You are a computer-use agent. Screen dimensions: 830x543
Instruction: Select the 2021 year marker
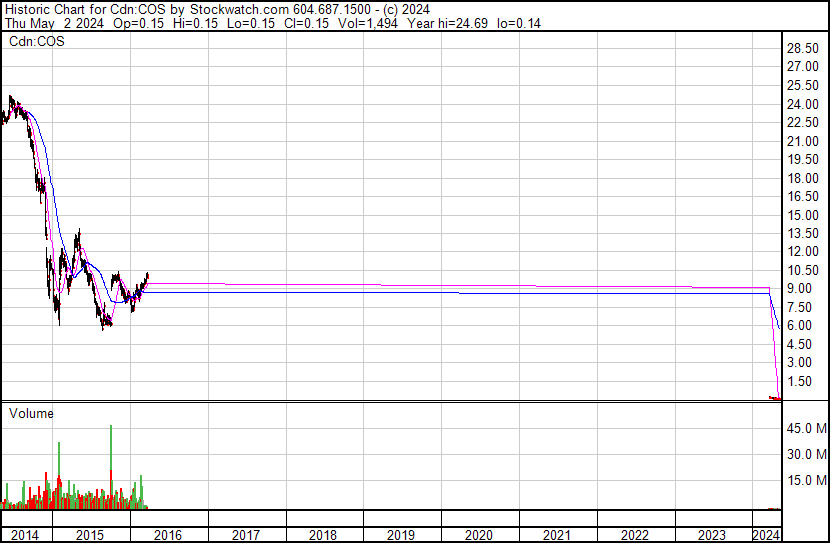pyautogui.click(x=557, y=535)
